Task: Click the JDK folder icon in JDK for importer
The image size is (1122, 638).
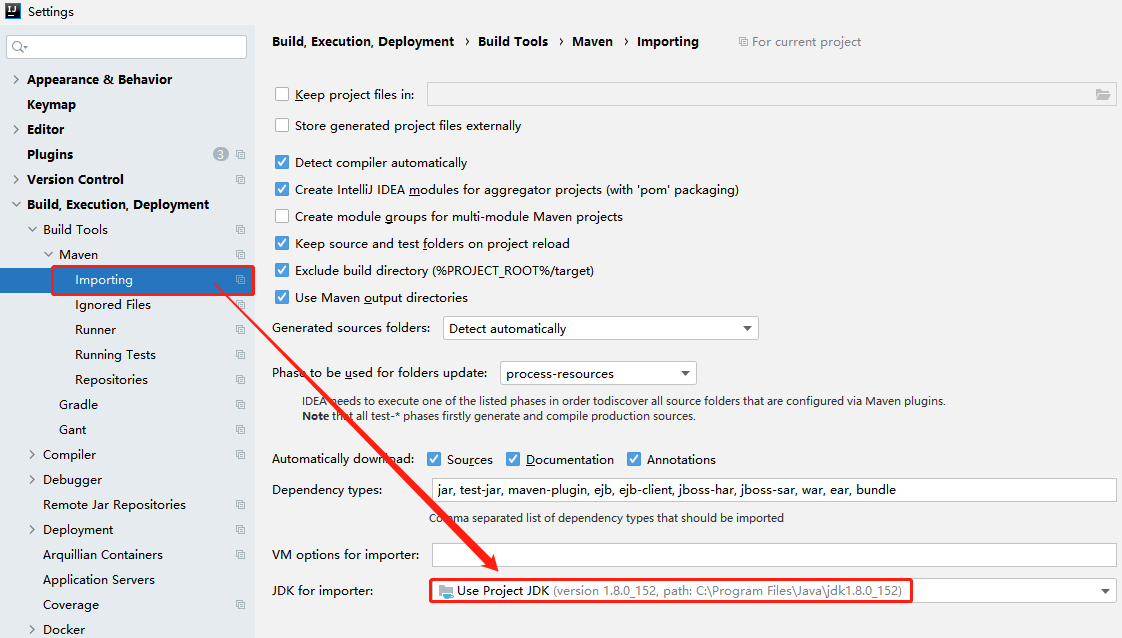Action: pos(446,591)
